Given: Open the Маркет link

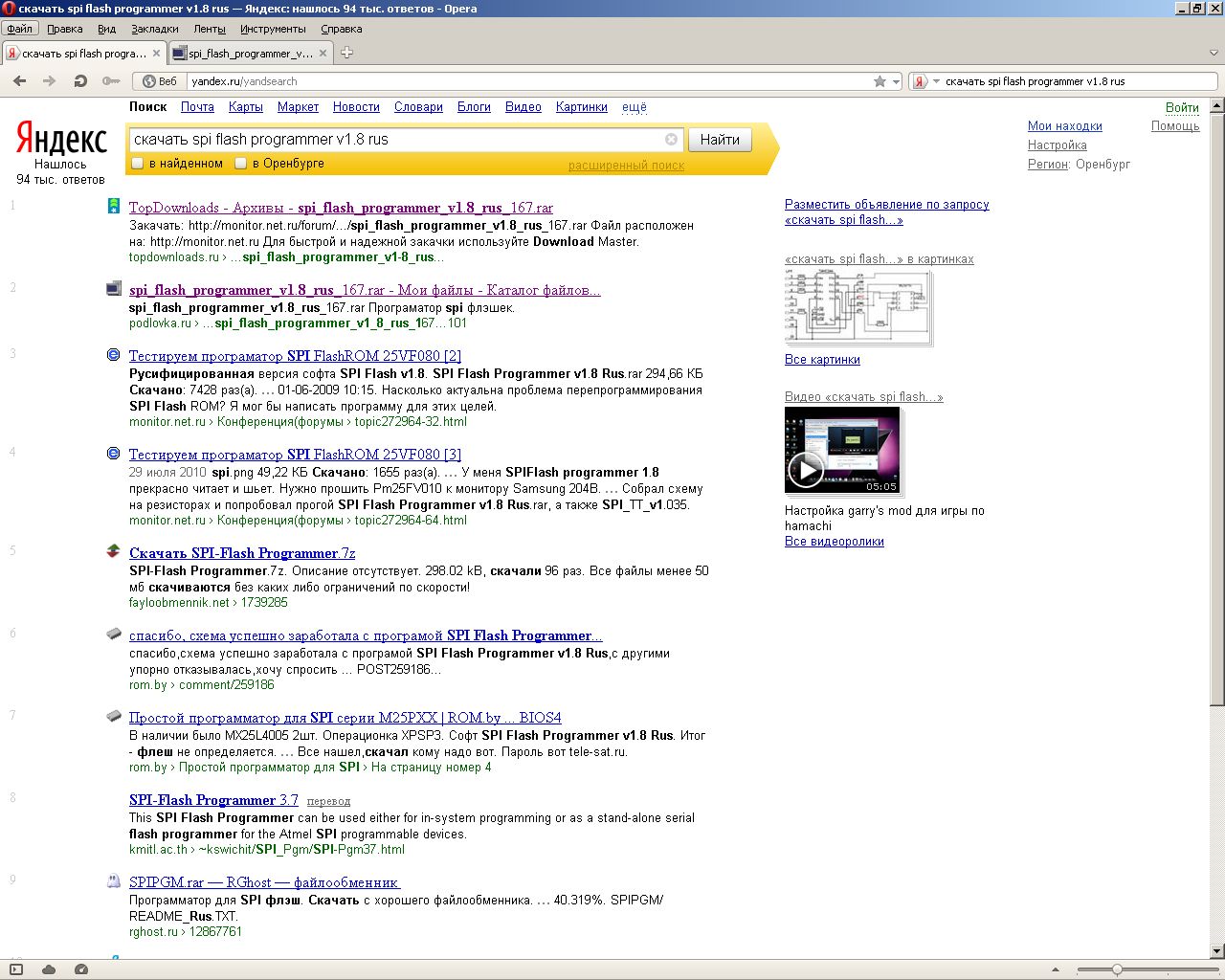Looking at the screenshot, I should pyautogui.click(x=299, y=107).
